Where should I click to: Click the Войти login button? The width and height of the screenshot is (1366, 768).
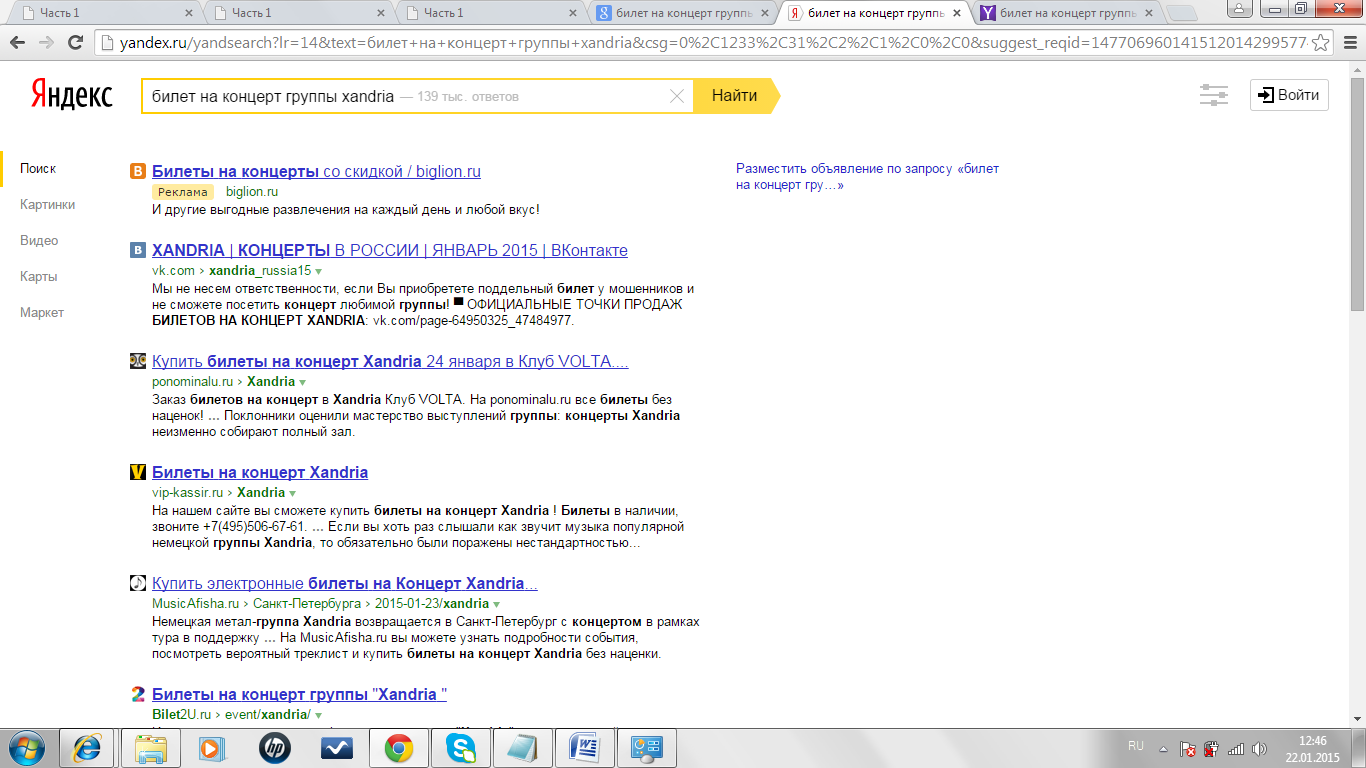(x=1289, y=96)
